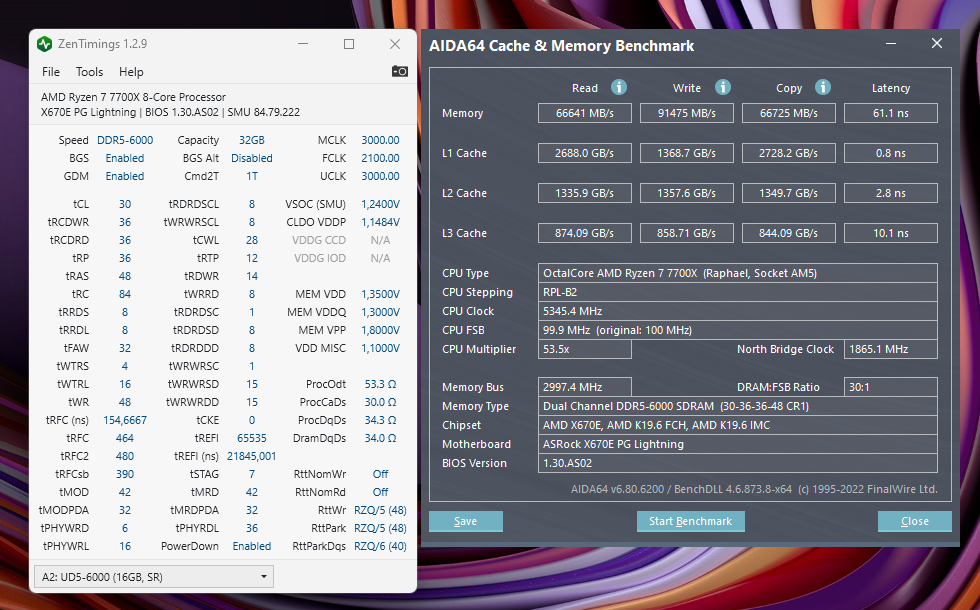This screenshot has height=610, width=980.
Task: Maximize the ZenTimings window
Action: click(x=349, y=44)
